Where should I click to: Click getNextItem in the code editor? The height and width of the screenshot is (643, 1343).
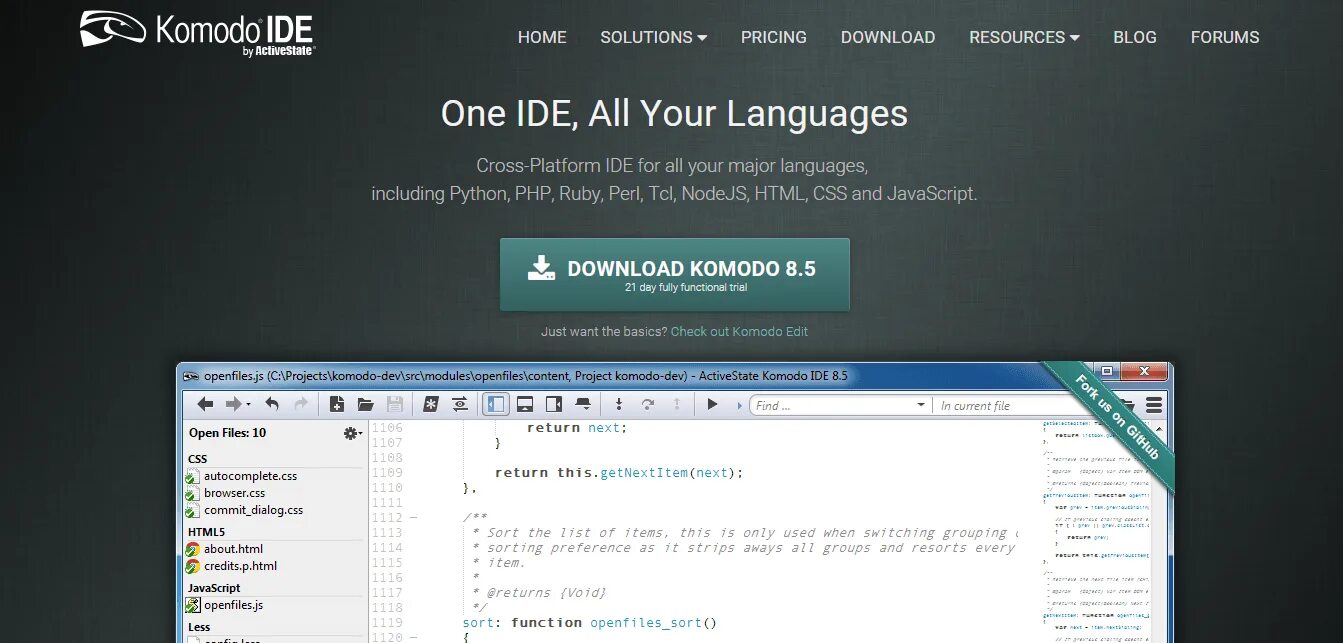[644, 472]
